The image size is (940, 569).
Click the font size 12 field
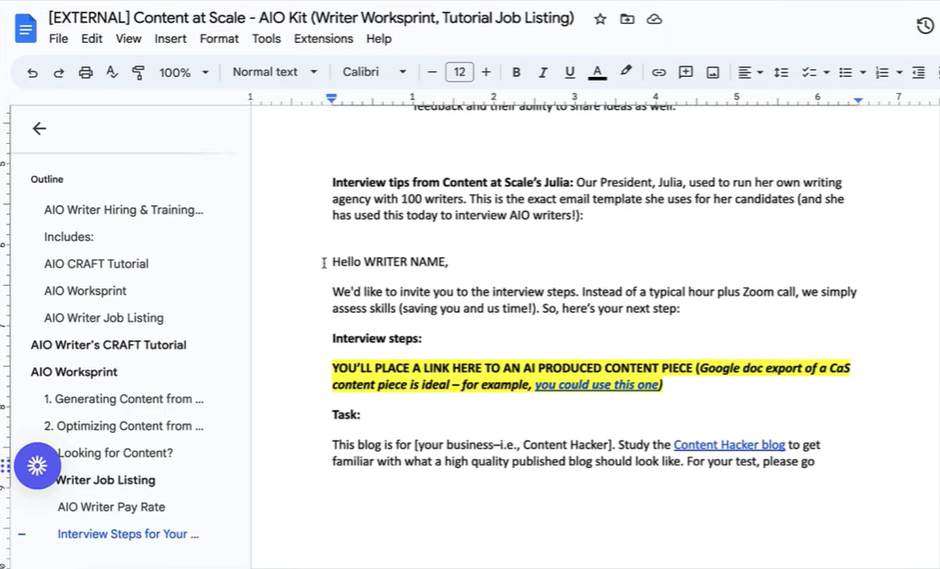pyautogui.click(x=459, y=72)
